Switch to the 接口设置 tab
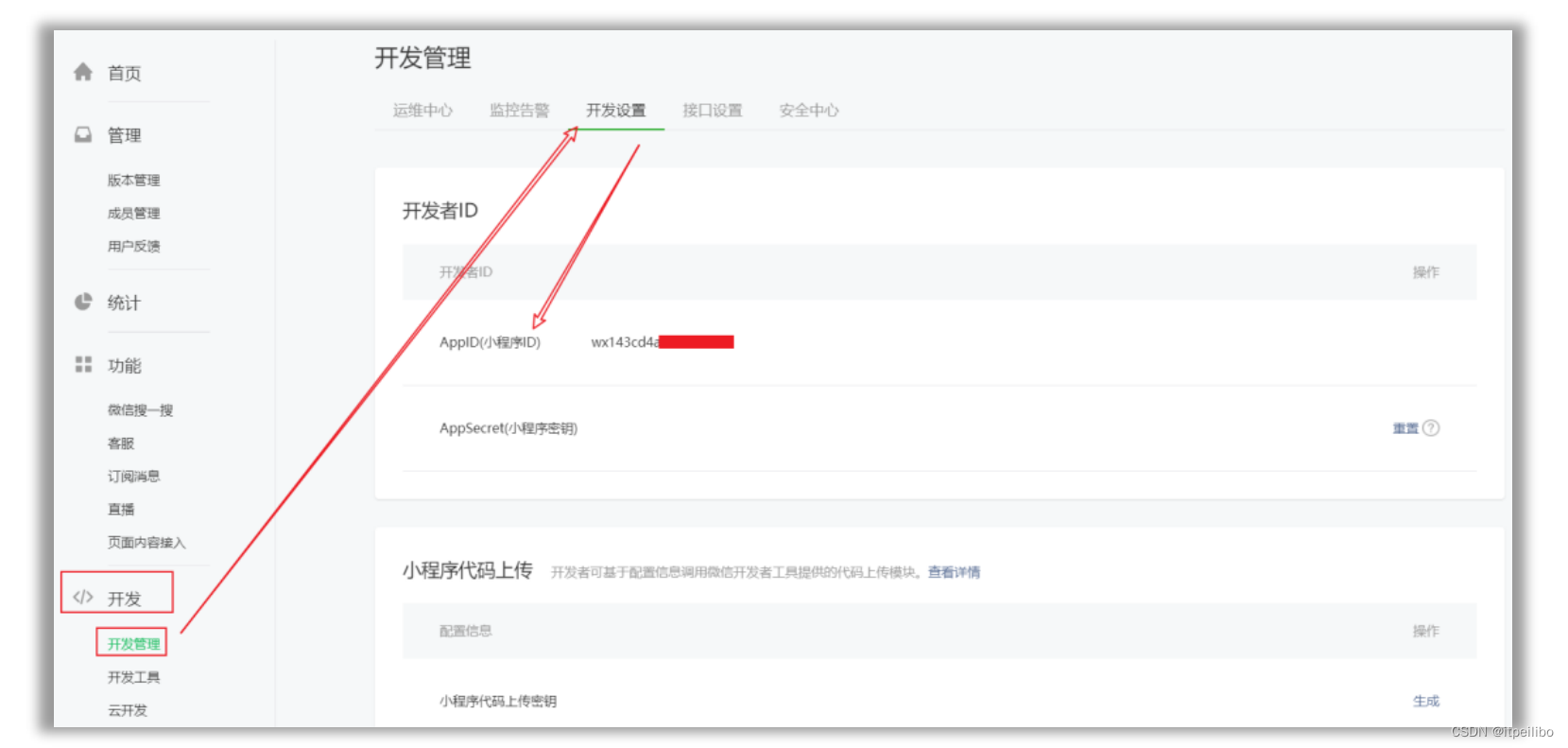This screenshot has width=1568, height=748. [x=712, y=110]
